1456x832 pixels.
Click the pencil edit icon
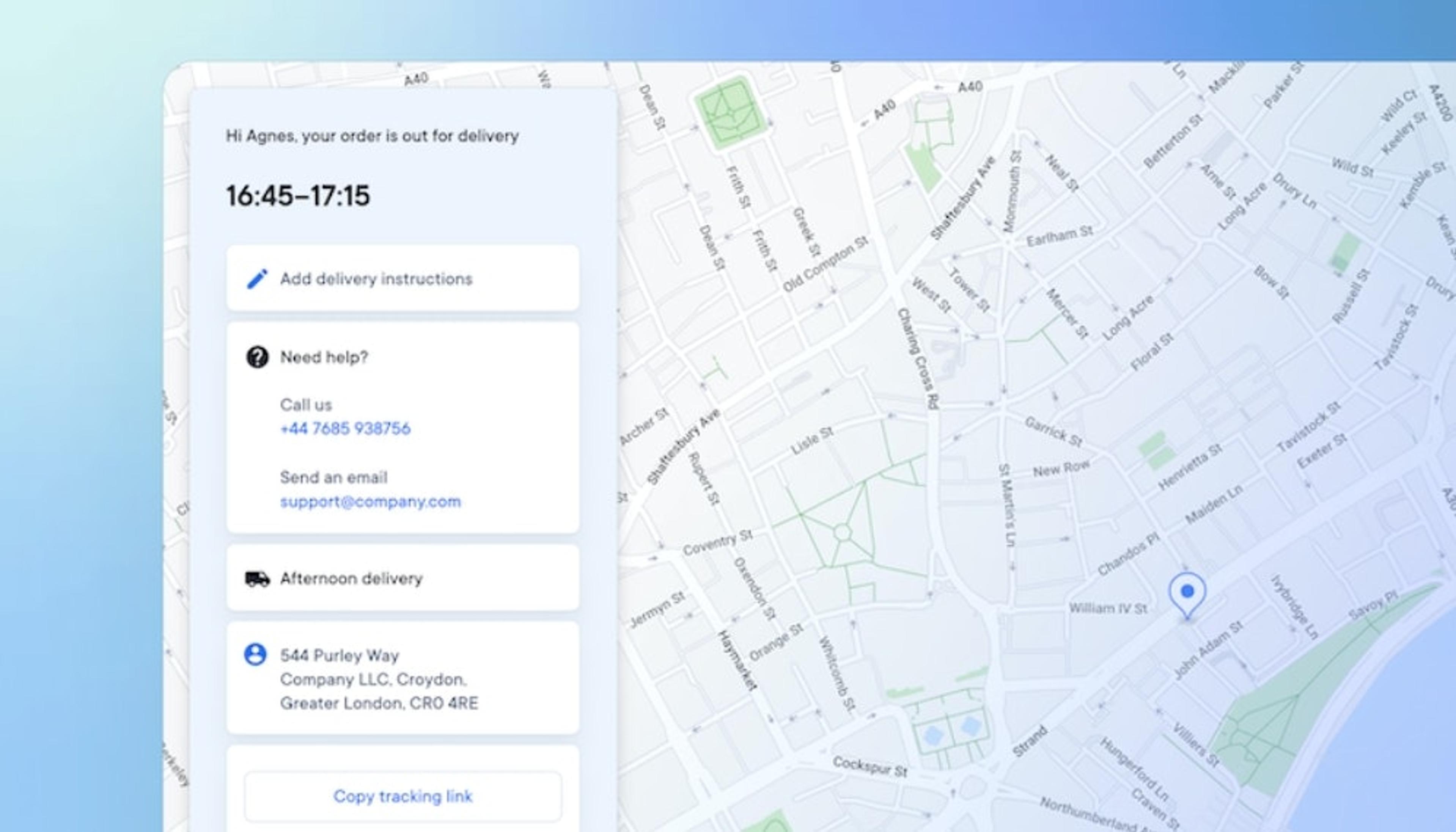257,279
